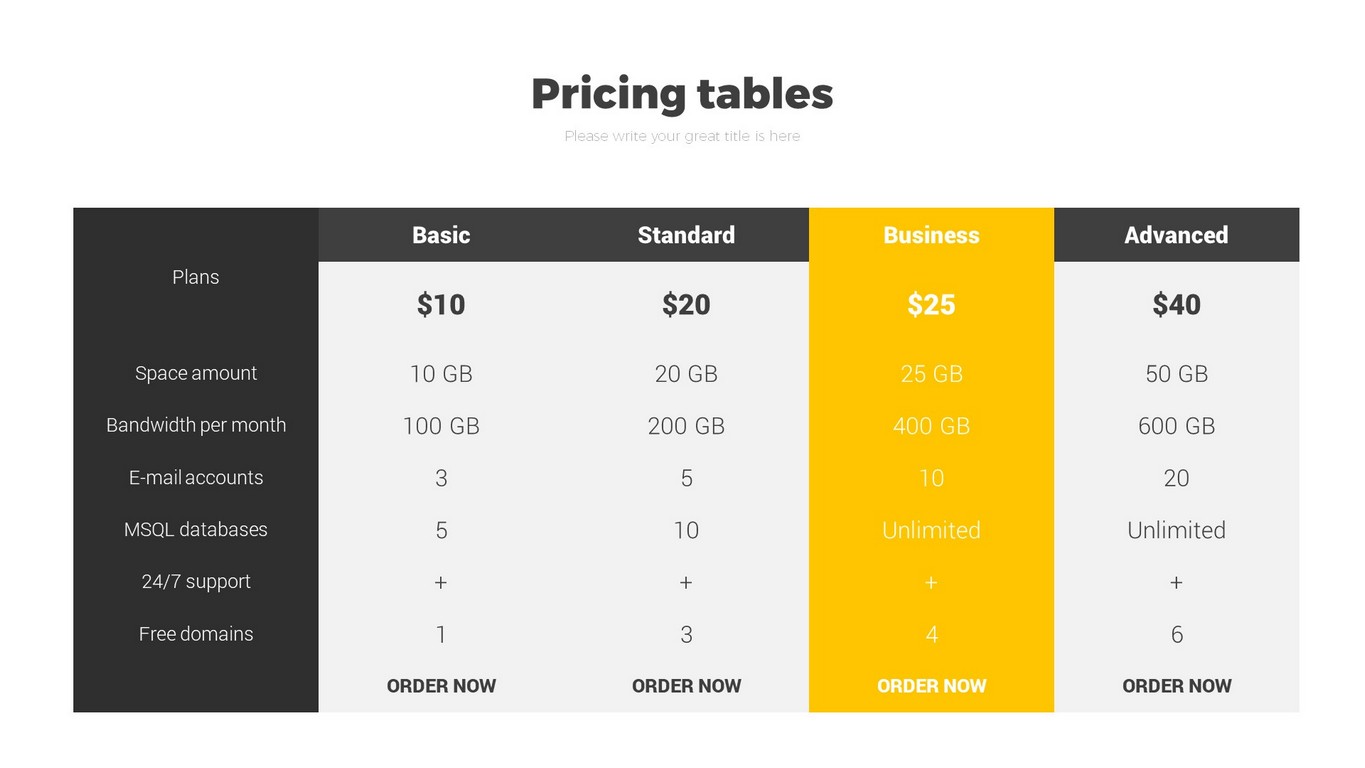Select the Pricing tables title text

tap(682, 94)
